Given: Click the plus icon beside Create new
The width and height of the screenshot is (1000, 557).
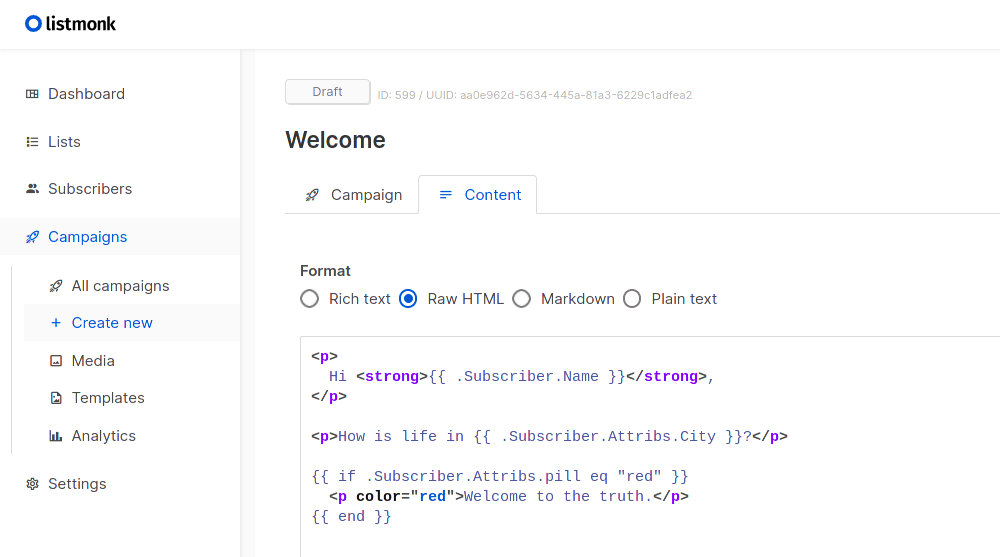Looking at the screenshot, I should [x=56, y=323].
